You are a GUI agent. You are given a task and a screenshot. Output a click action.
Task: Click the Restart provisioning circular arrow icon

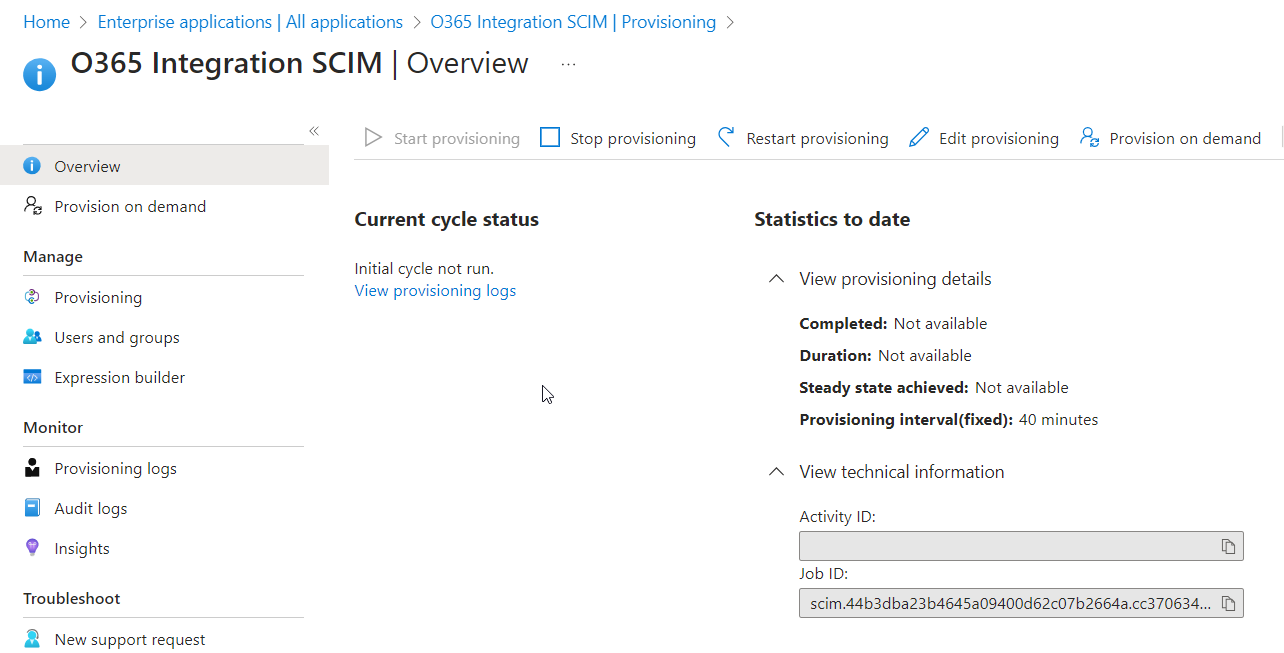[727, 138]
